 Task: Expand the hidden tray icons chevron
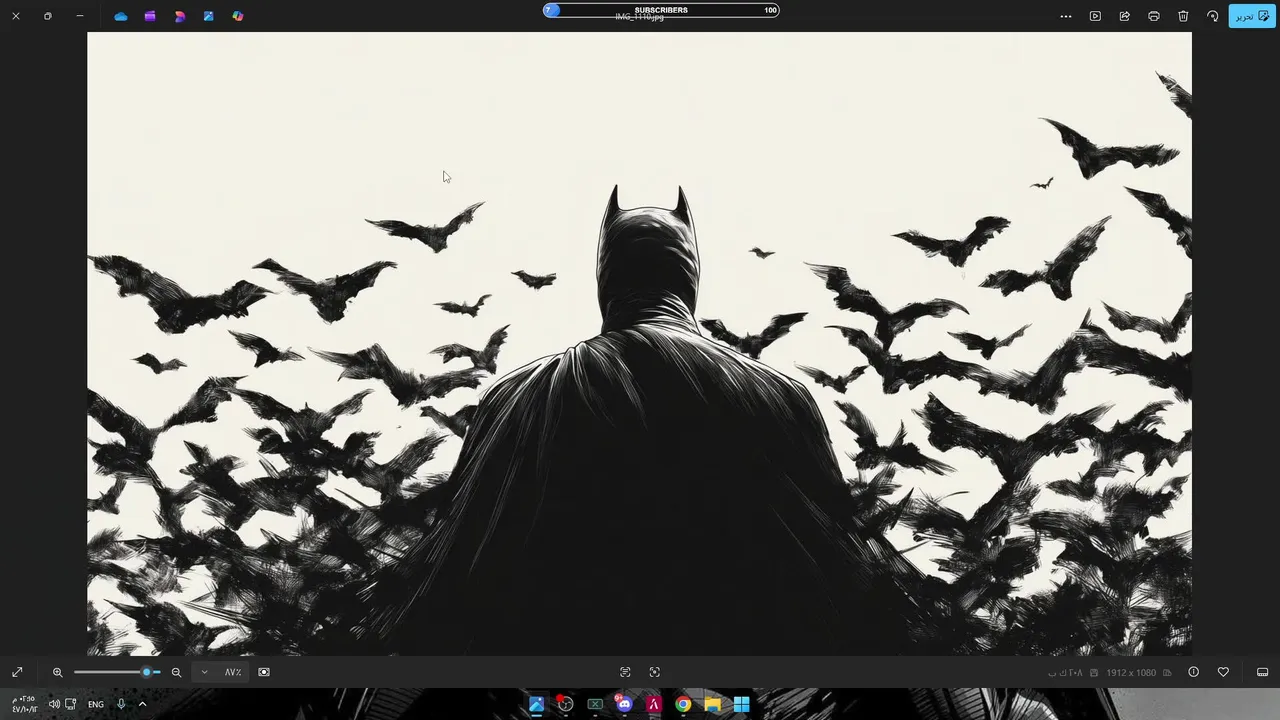(x=142, y=704)
